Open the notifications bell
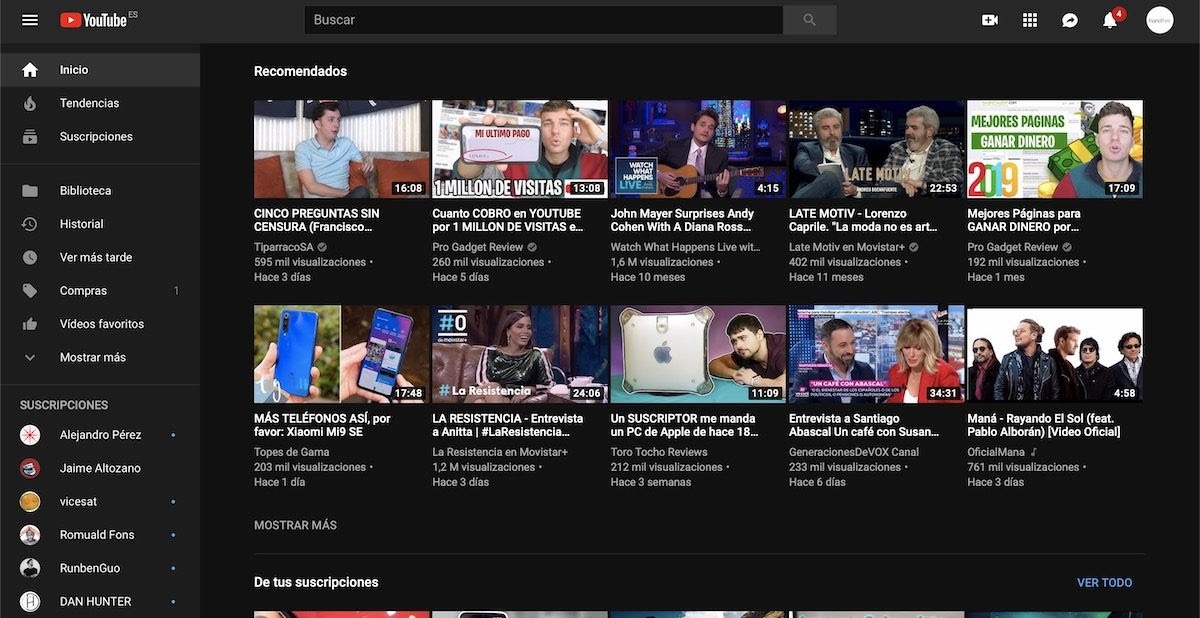 coord(1110,20)
